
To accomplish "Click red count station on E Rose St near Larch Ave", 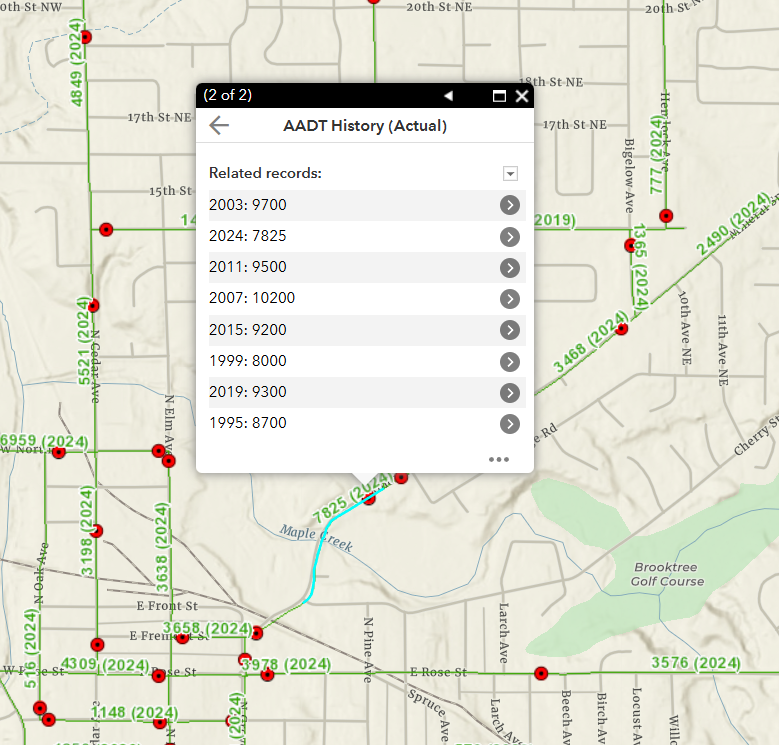I will [541, 674].
